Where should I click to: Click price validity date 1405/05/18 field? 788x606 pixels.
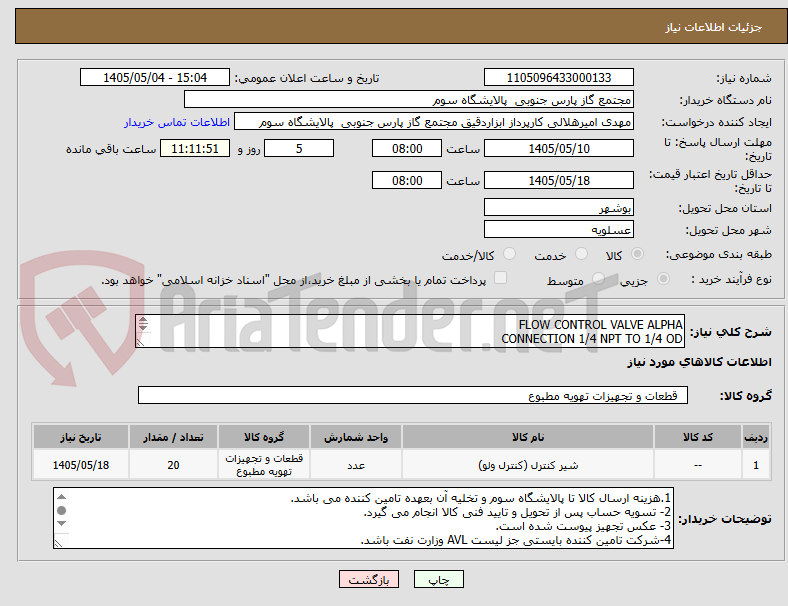[559, 180]
